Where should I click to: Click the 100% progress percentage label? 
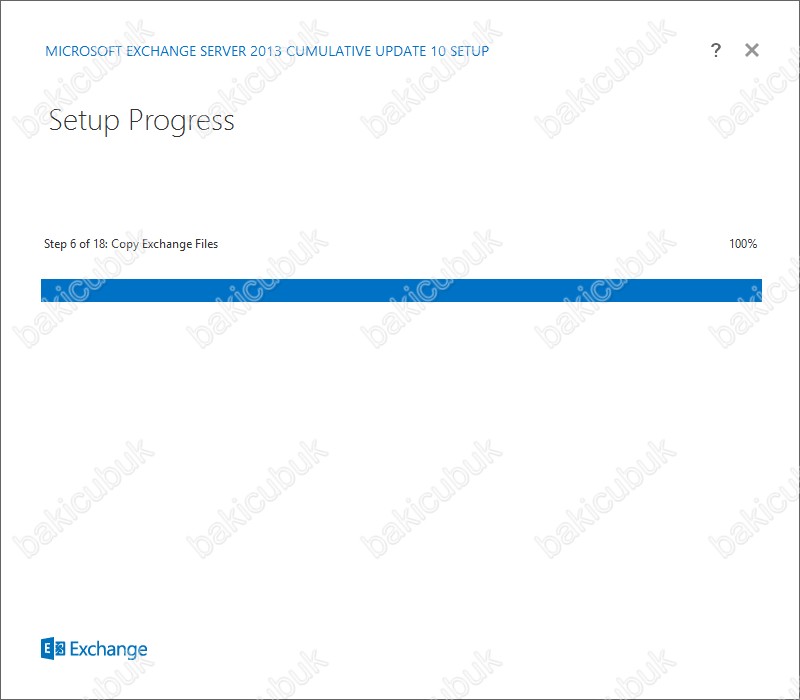[x=743, y=244]
